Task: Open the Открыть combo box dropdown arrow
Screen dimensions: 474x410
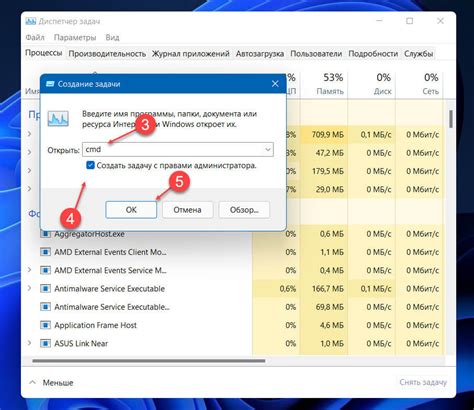Action: [x=268, y=150]
